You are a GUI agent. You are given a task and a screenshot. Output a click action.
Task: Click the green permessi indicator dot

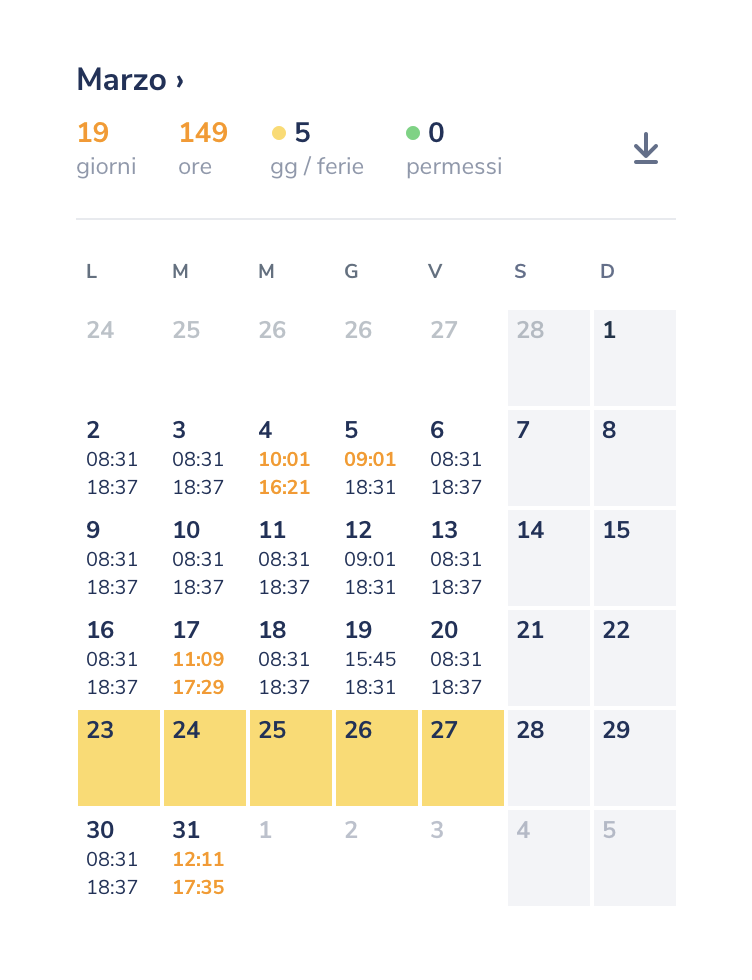point(413,133)
